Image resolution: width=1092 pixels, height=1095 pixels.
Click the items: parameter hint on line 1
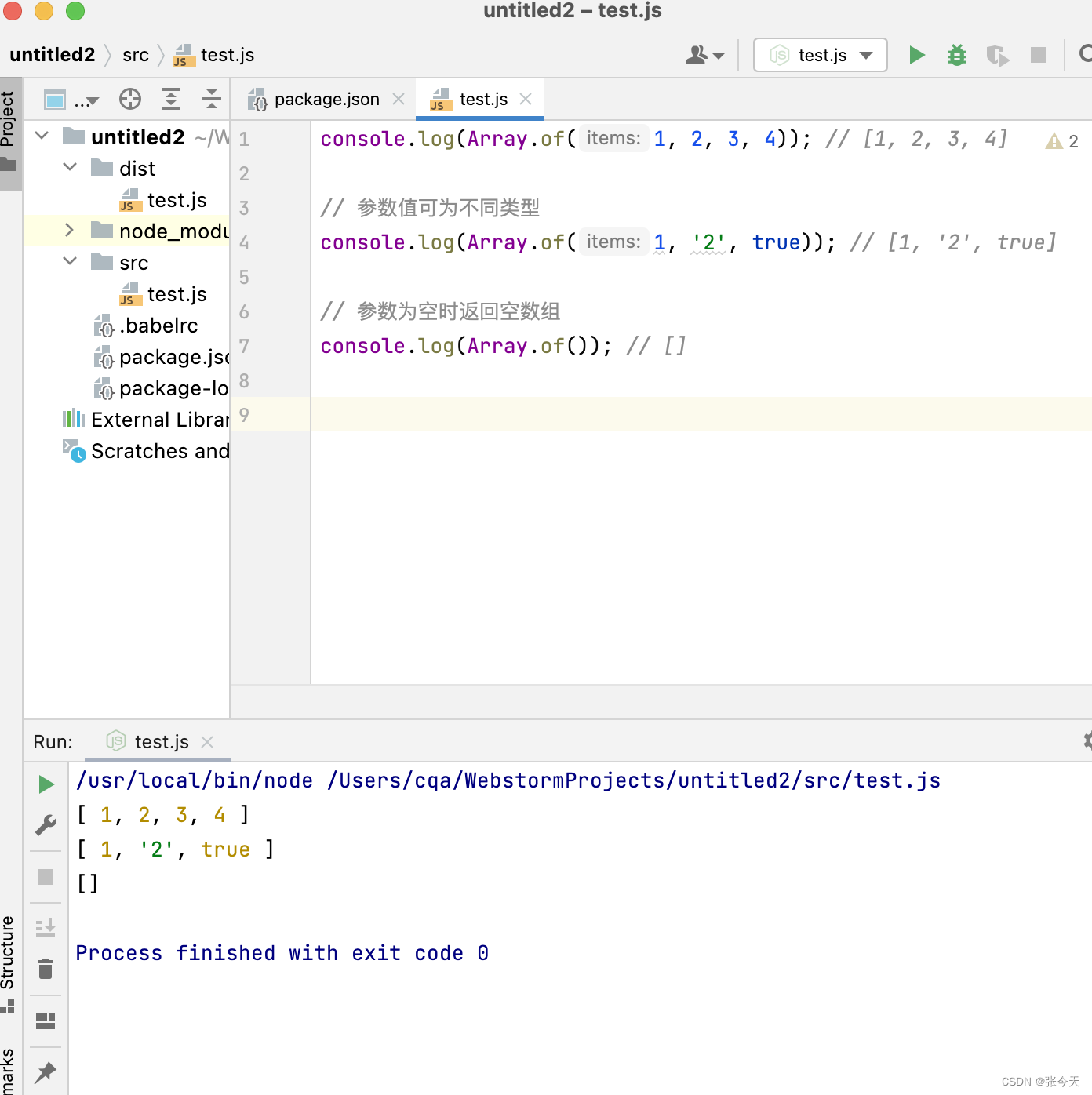[614, 138]
